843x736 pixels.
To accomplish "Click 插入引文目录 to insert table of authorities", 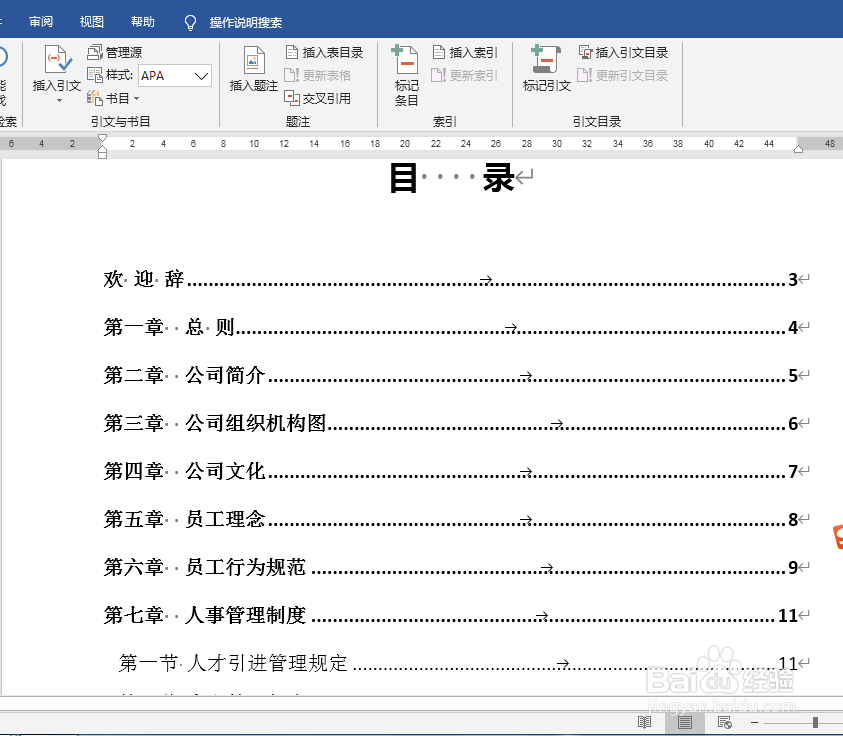I will coord(622,51).
